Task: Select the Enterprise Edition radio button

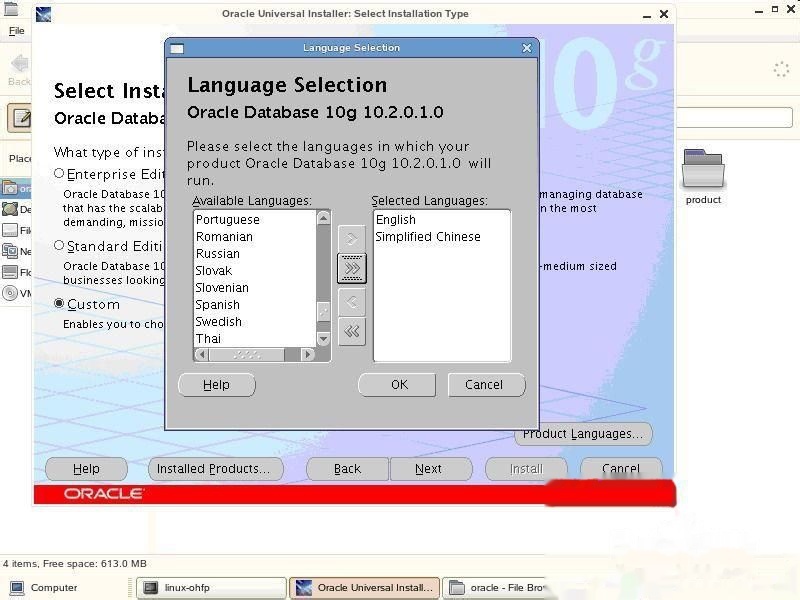Action: (x=59, y=174)
